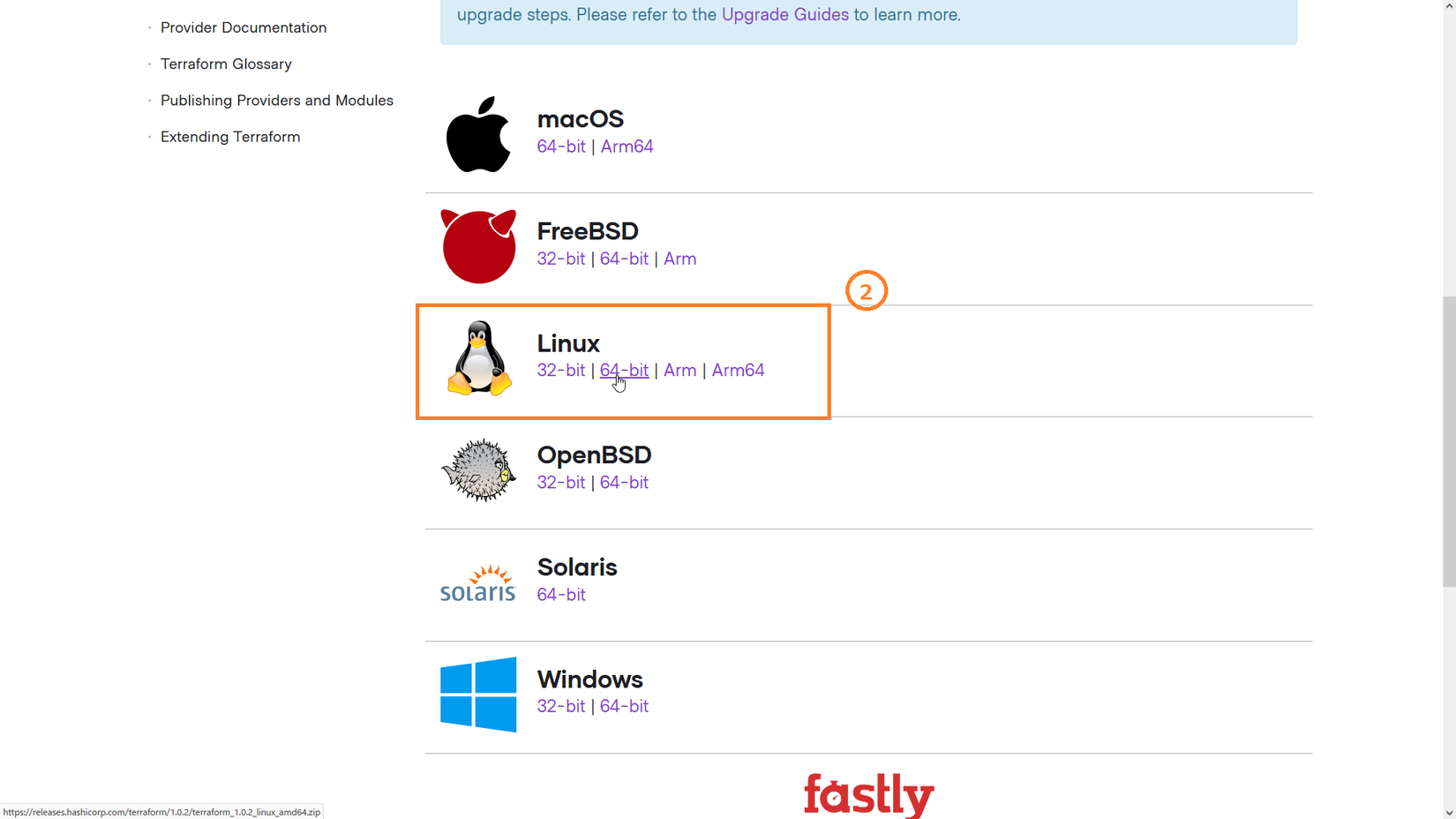Open Extending Terraform sidebar link

click(x=230, y=137)
